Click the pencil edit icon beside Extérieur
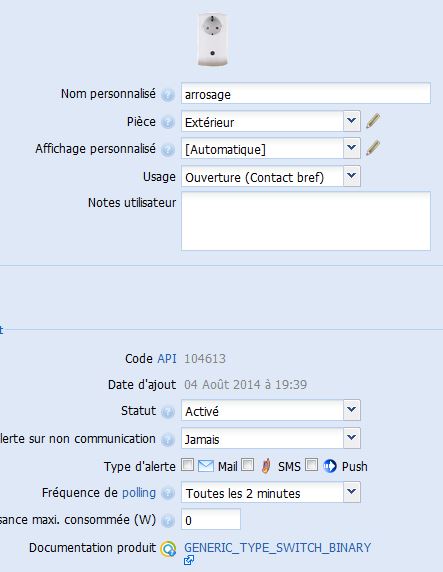 tap(373, 121)
